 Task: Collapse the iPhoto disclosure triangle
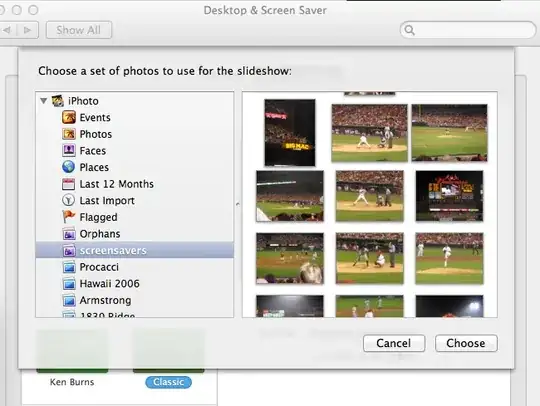pos(43,101)
